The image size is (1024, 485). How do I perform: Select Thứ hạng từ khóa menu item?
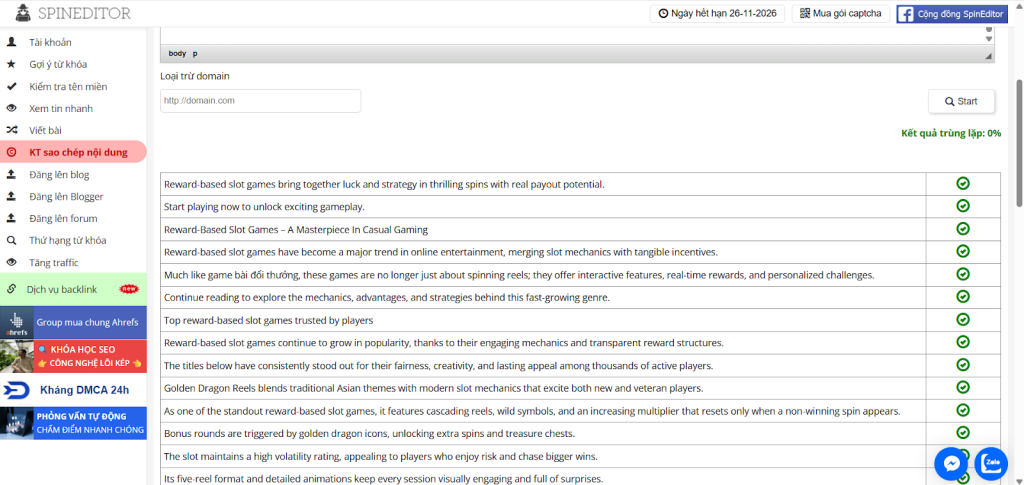pyautogui.click(x=67, y=240)
